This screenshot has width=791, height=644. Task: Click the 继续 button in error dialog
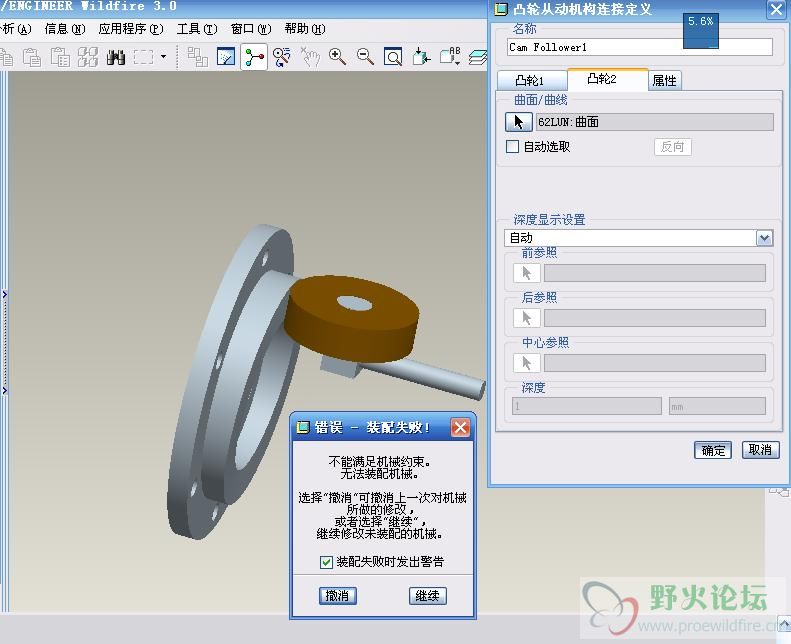[x=427, y=596]
